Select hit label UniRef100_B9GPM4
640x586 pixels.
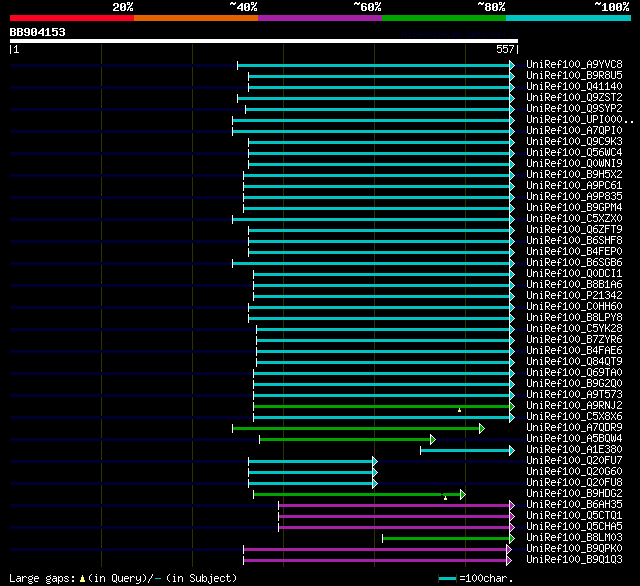[574, 208]
